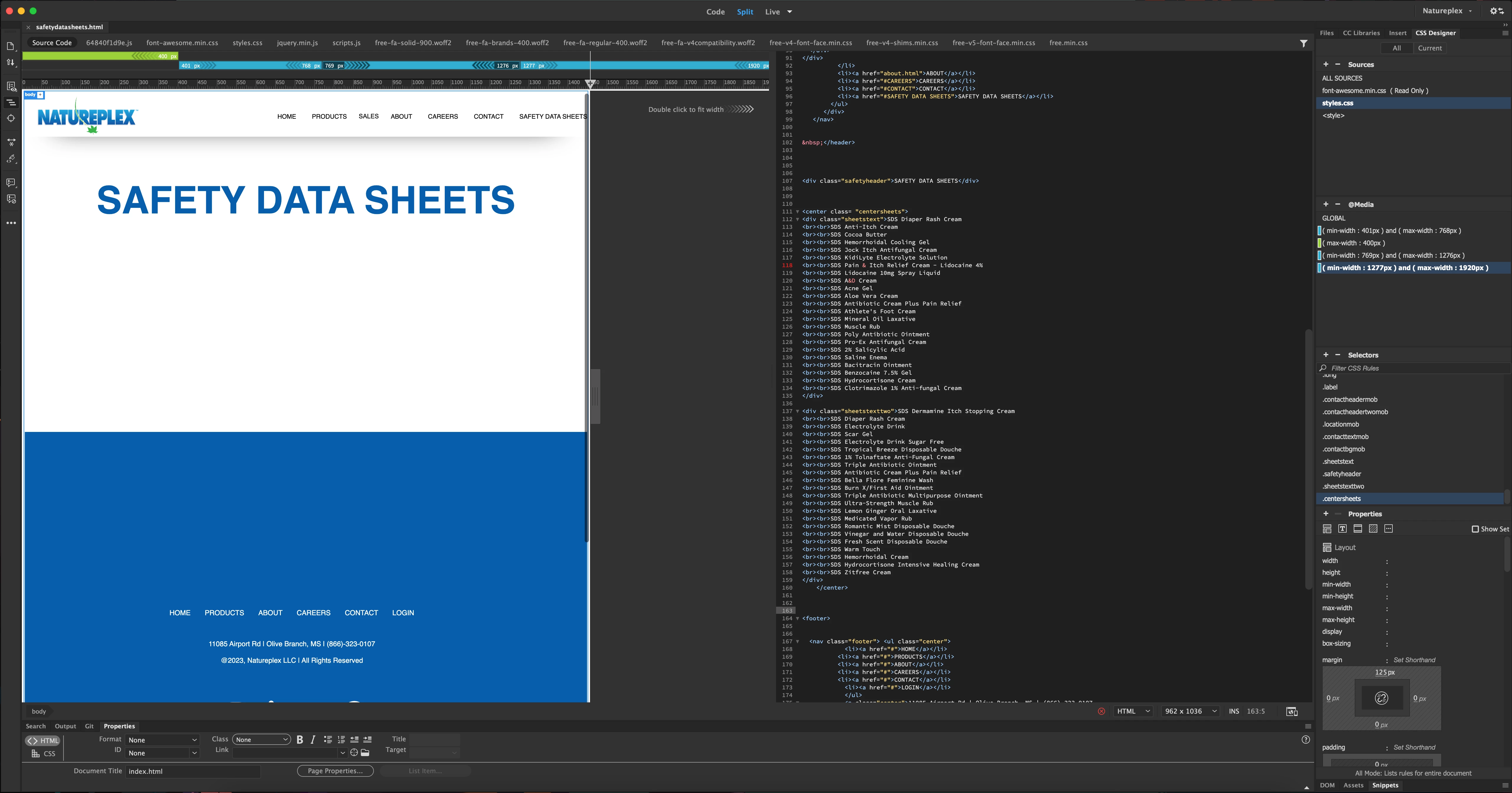
Task: Open the Class dropdown
Action: [x=261, y=740]
